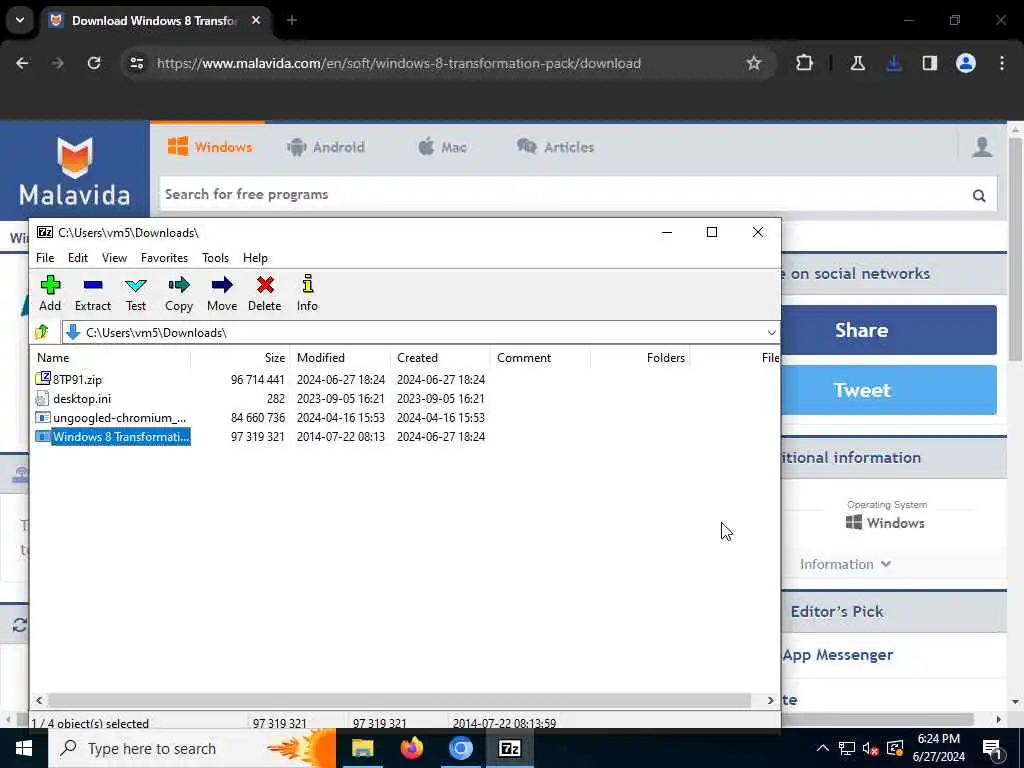The height and width of the screenshot is (768, 1024).
Task: Open Firefox from the taskbar
Action: pyautogui.click(x=411, y=748)
